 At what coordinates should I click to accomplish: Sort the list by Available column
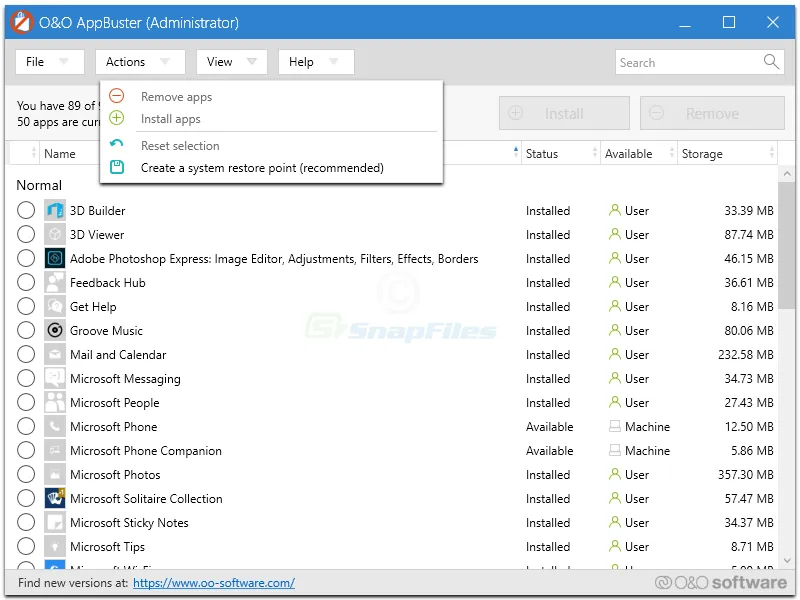(x=638, y=153)
